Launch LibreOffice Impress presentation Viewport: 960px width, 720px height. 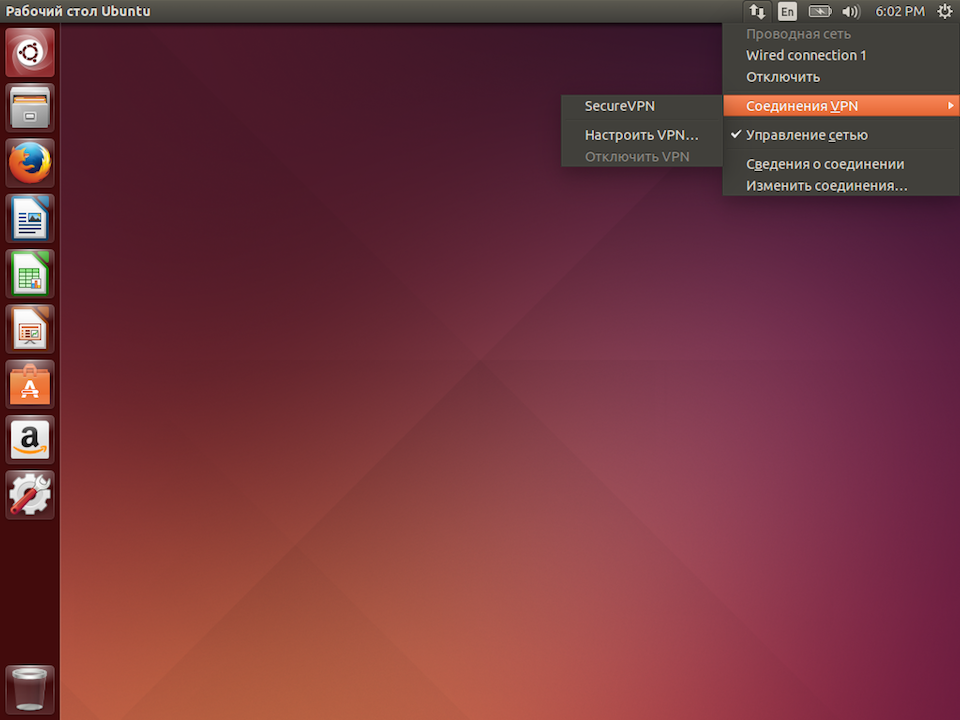pos(29,329)
